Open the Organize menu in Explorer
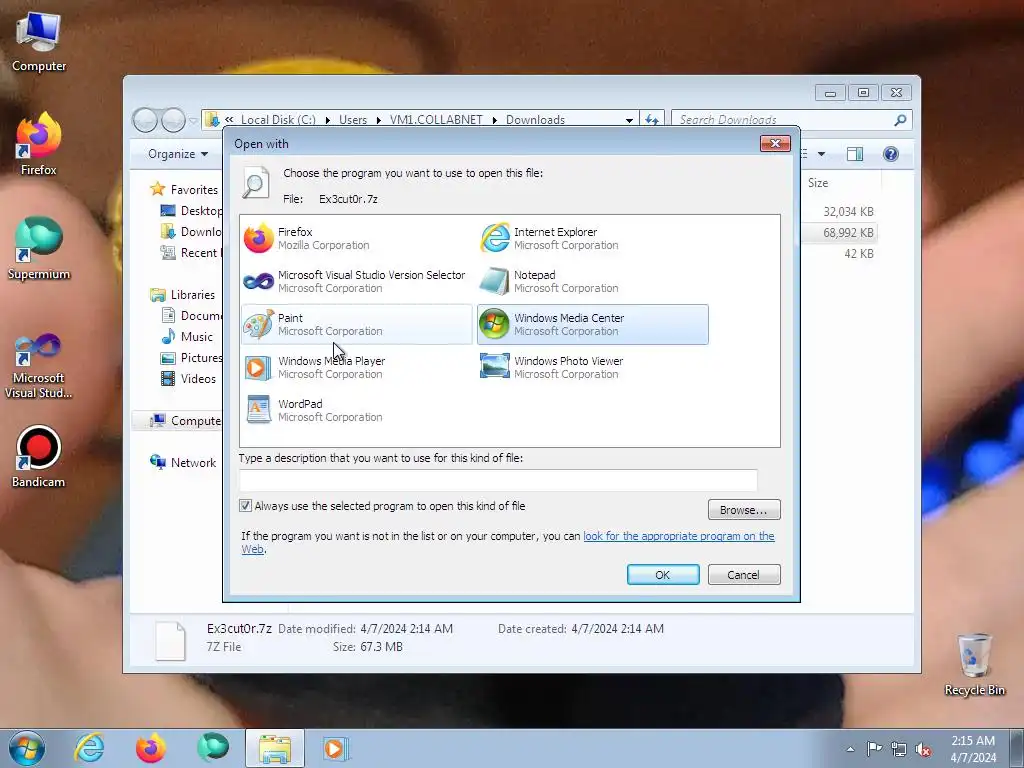 coord(178,154)
